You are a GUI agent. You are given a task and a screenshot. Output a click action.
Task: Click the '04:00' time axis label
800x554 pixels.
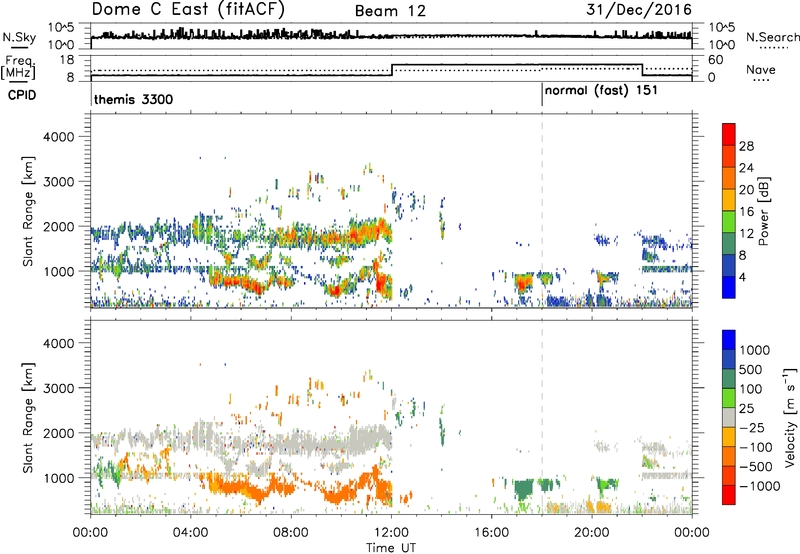(190, 533)
